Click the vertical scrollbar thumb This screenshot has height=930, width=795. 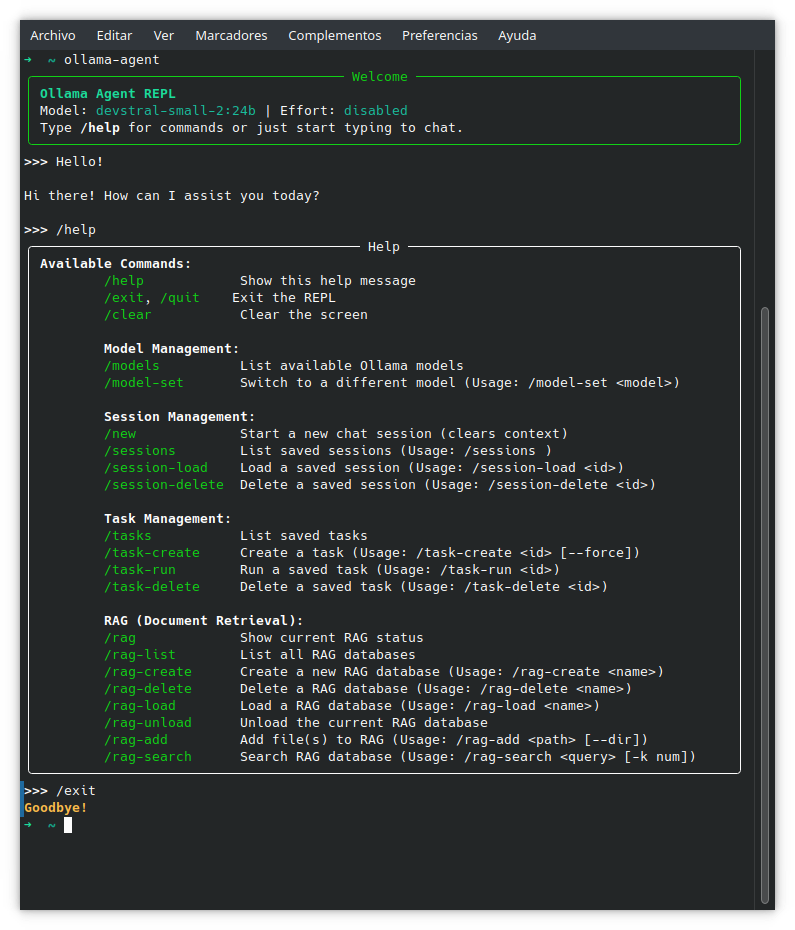coord(765,600)
